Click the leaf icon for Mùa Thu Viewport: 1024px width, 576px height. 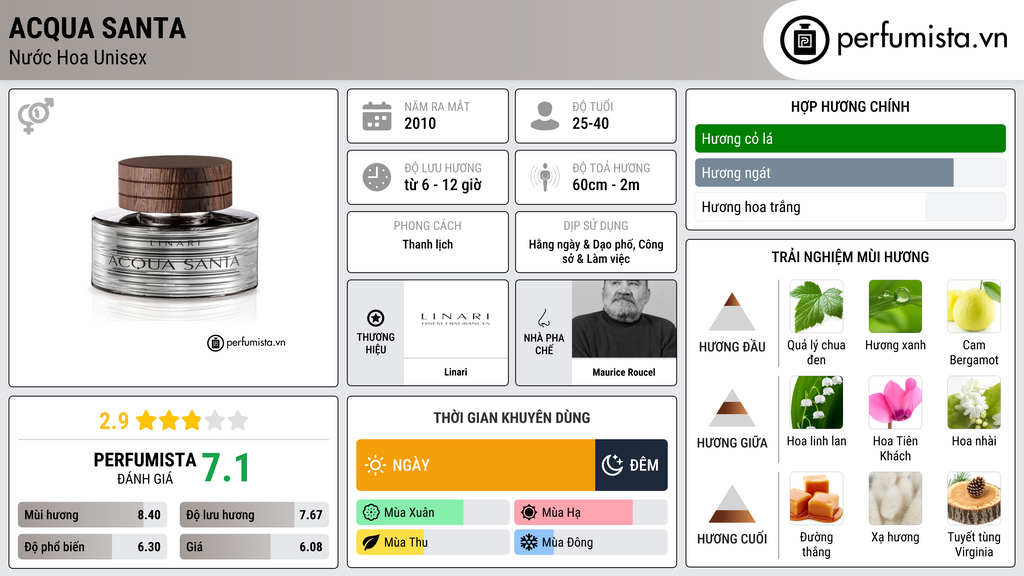pyautogui.click(x=371, y=543)
